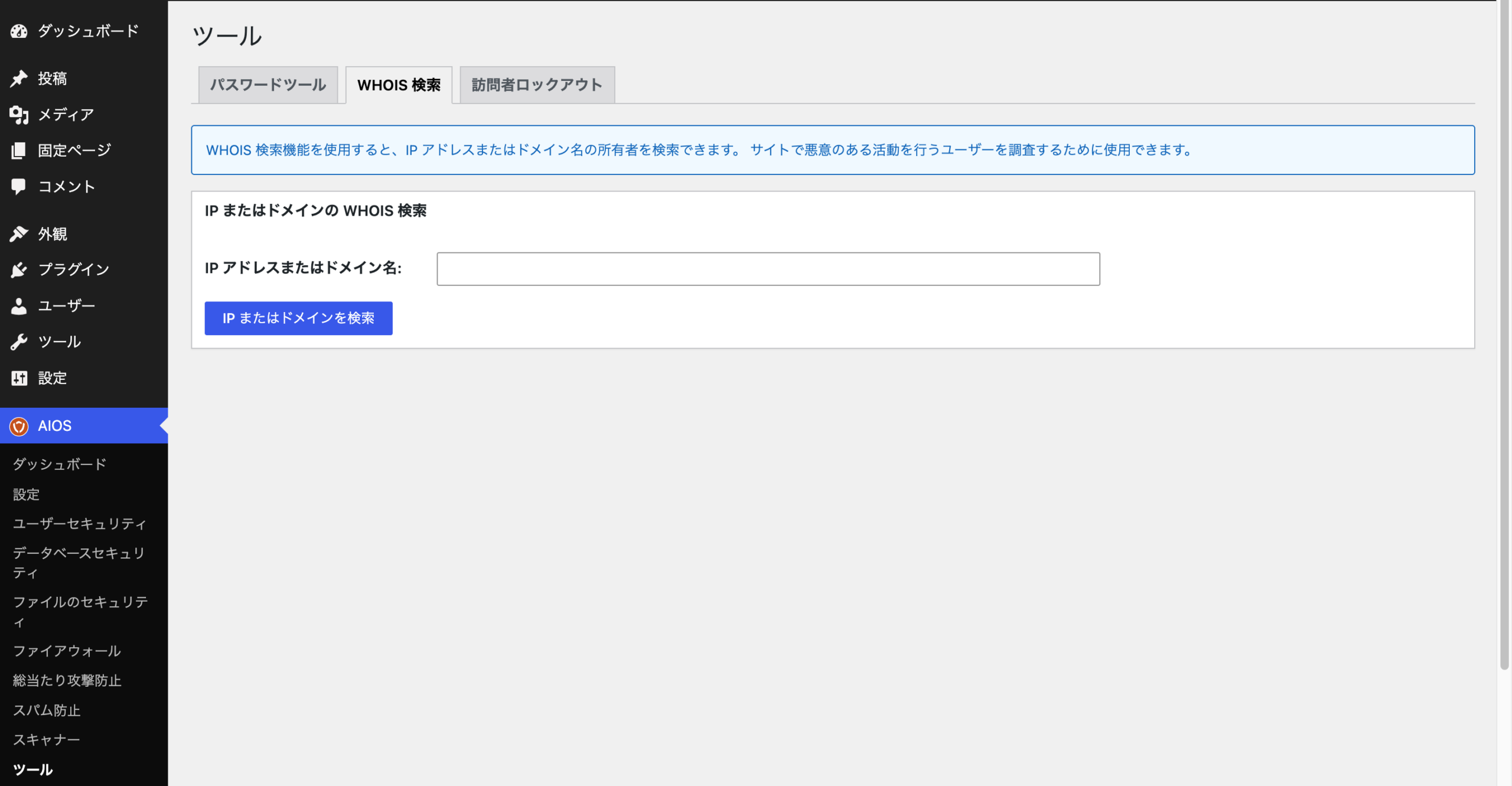Click the speech bubble icon for コメント
Image resolution: width=1512 pixels, height=786 pixels.
(x=19, y=187)
